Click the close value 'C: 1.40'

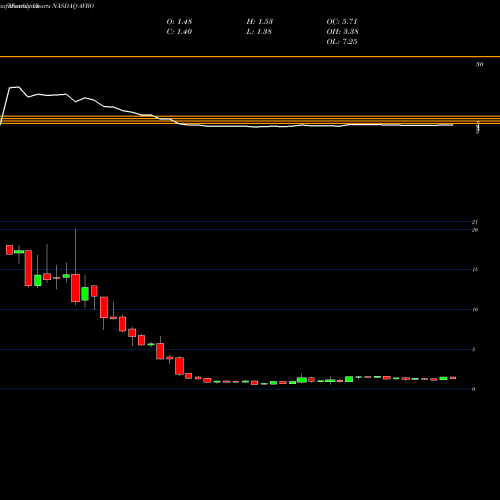pos(179,32)
